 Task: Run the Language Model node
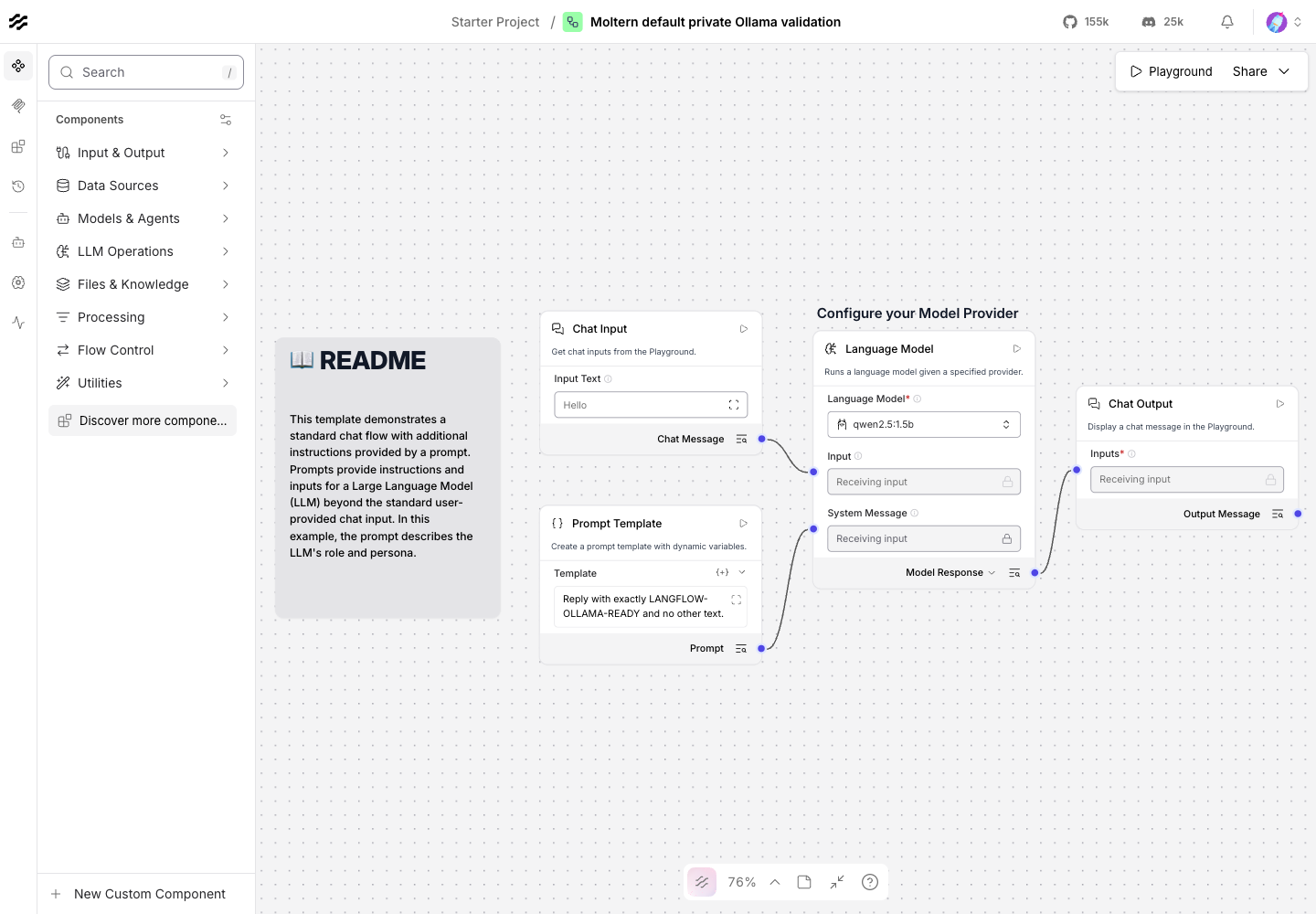pyautogui.click(x=1017, y=349)
